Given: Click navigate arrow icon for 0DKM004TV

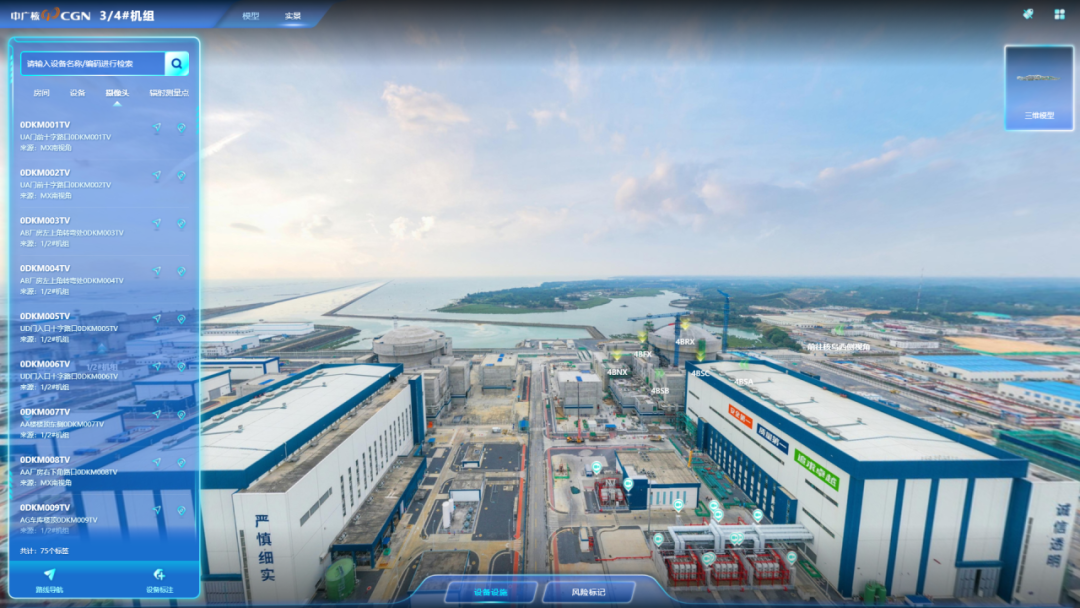Looking at the screenshot, I should [157, 271].
